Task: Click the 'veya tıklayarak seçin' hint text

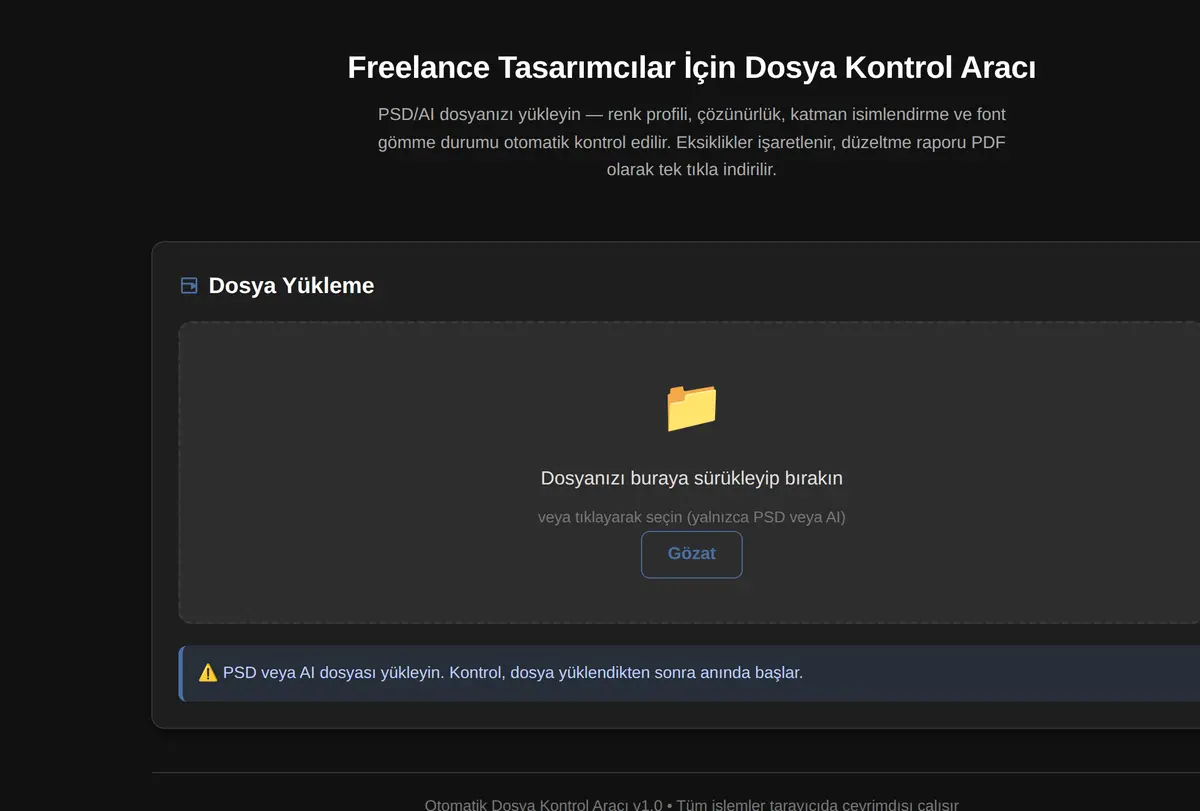Action: (x=691, y=517)
